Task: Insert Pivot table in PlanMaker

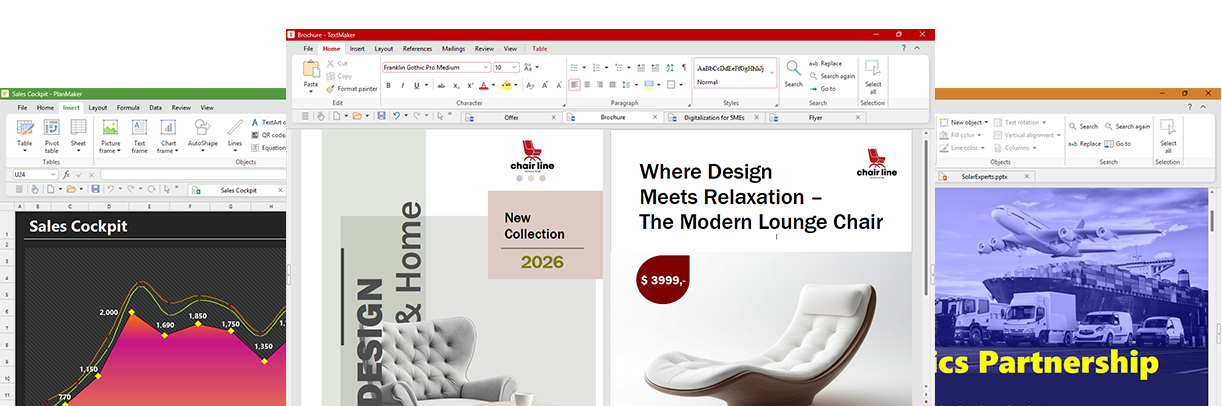Action: (51, 136)
